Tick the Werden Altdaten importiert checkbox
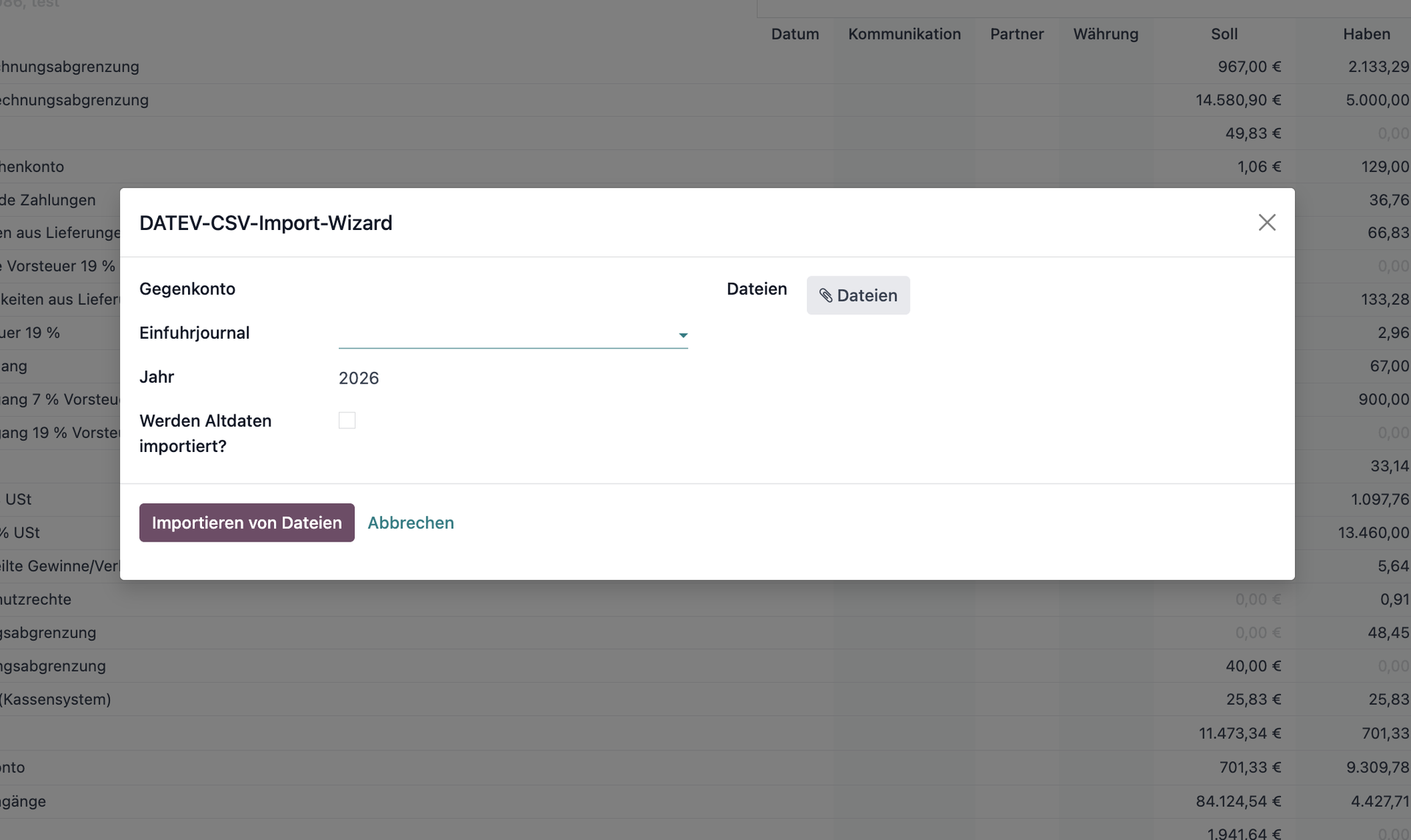Screen dimensions: 1411x840 pos(347,420)
